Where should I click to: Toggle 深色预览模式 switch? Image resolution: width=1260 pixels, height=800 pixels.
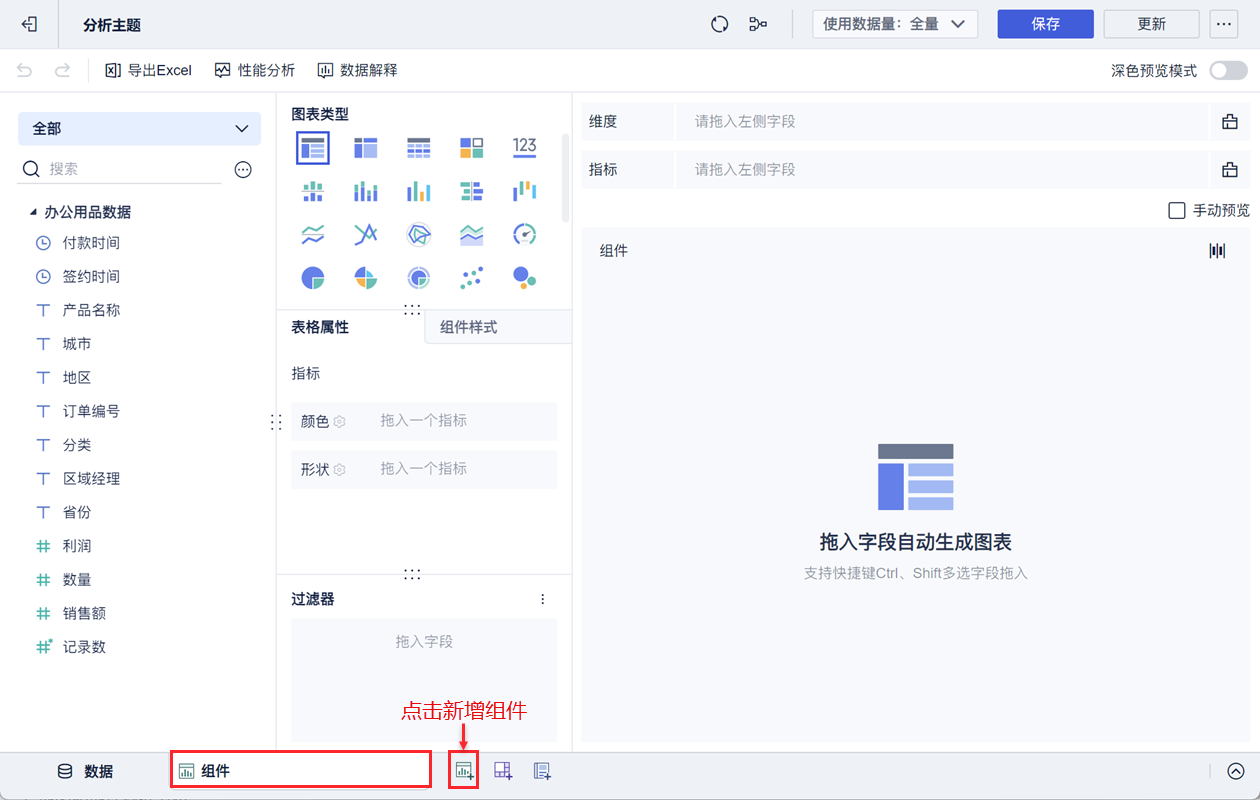point(1228,70)
